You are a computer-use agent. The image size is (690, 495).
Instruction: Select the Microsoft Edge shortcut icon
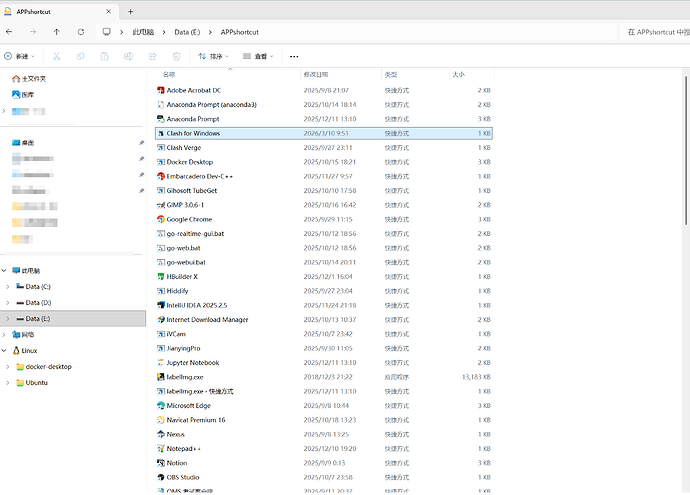[x=161, y=406]
